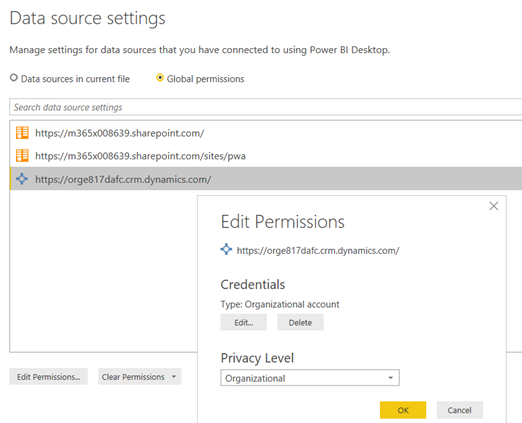This screenshot has width=522, height=423.
Task: Click the Search data source settings field
Action: (265, 107)
